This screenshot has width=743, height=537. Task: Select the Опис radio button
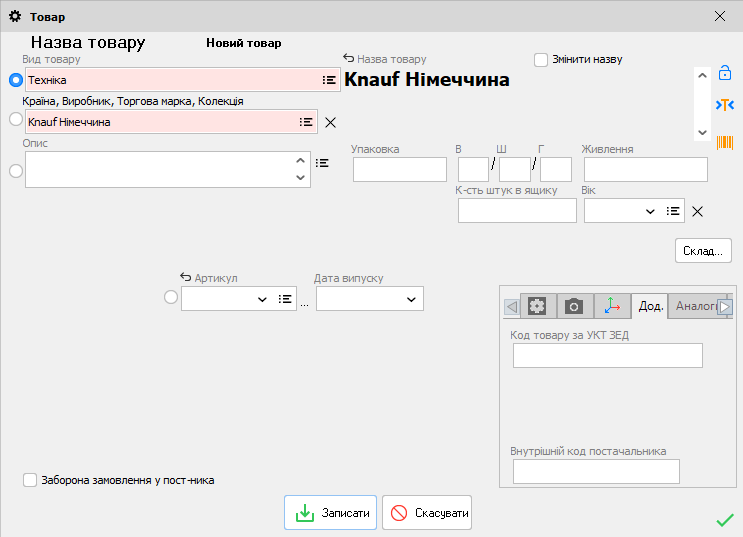point(15,170)
